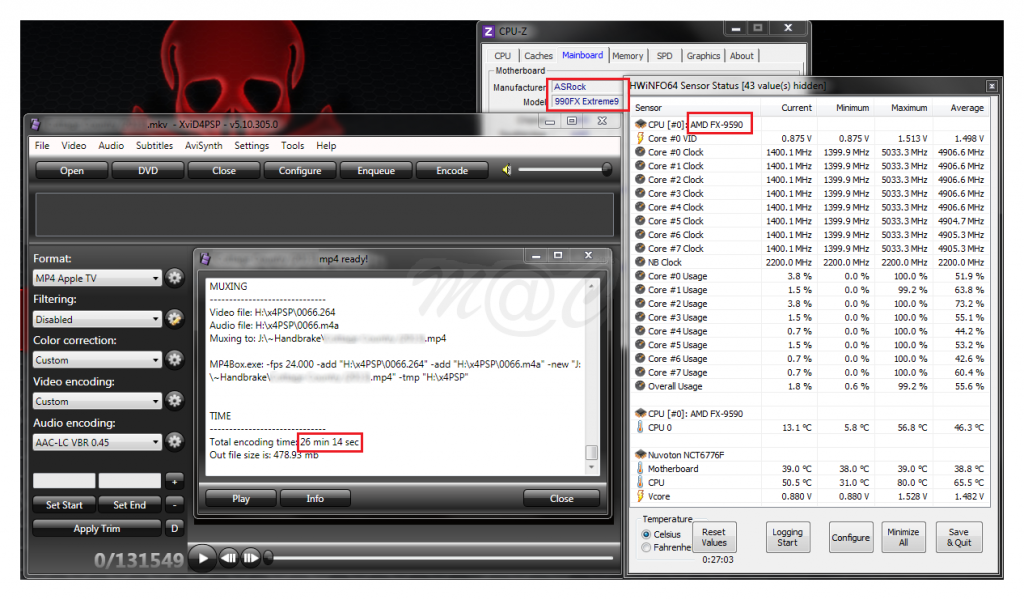Screen dimensions: 1024x599
Task: Open the Format MP4 Apple TV dropdown
Action: click(x=97, y=278)
